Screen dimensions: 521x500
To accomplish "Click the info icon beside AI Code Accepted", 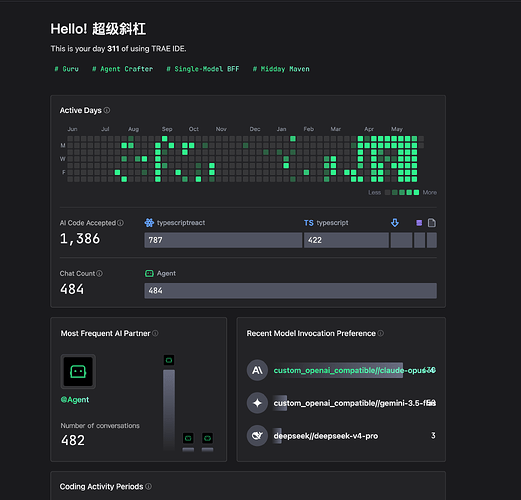I will 120,223.
